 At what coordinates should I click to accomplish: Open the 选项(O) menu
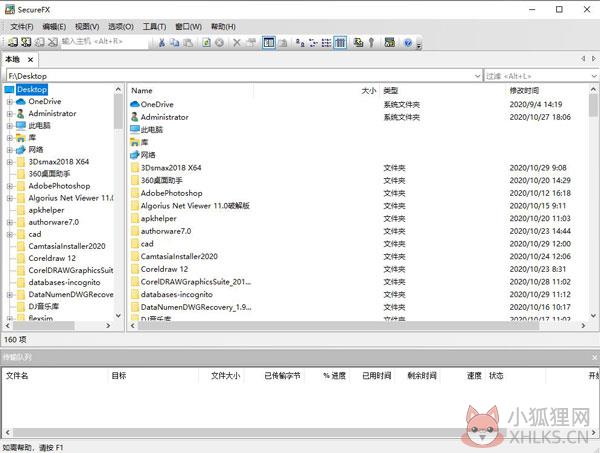121,26
